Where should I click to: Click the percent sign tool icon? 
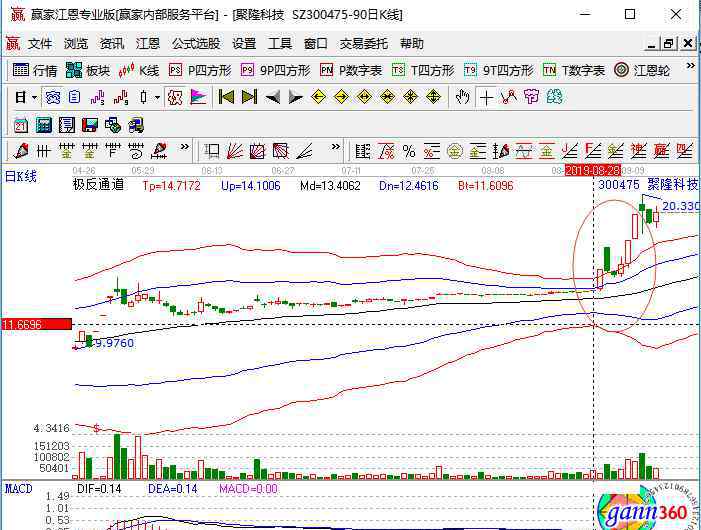tap(409, 151)
